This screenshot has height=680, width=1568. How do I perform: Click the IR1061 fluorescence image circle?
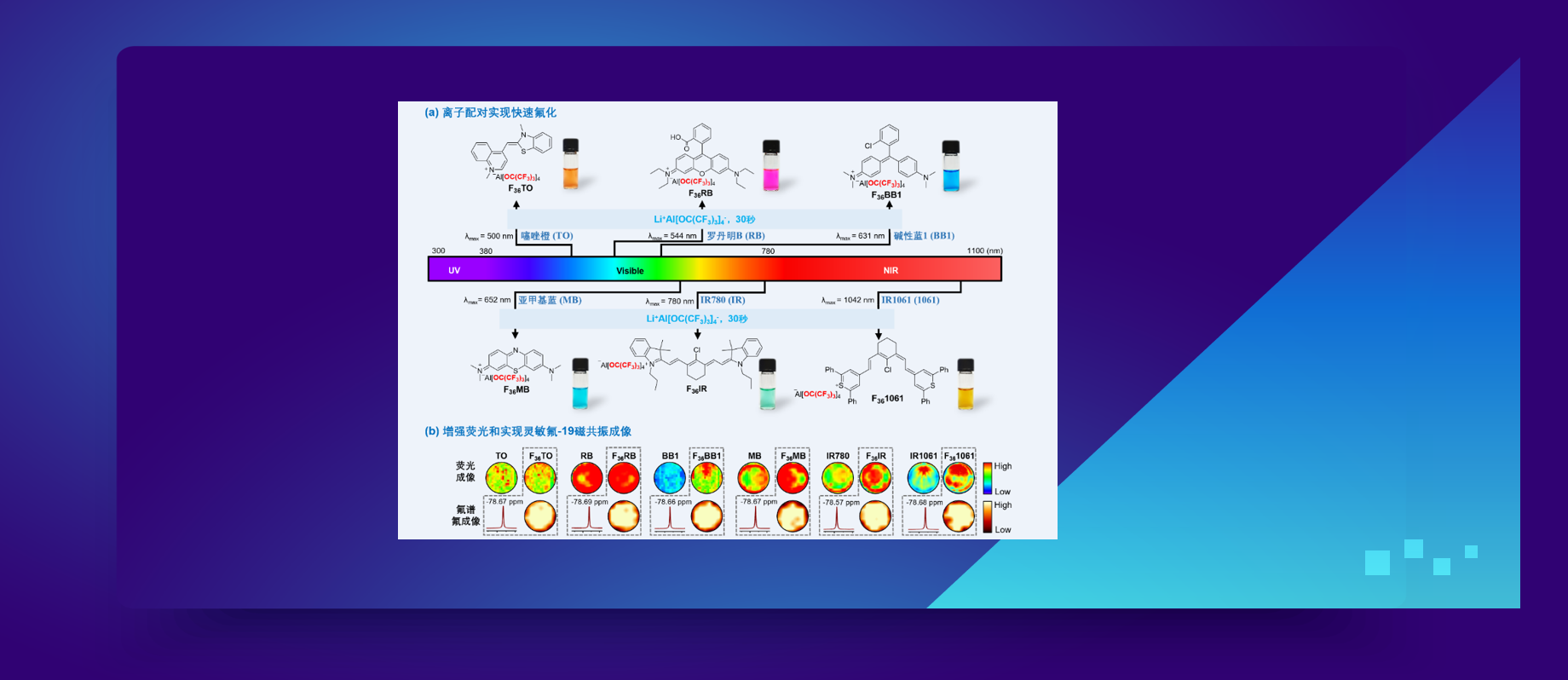[x=923, y=478]
